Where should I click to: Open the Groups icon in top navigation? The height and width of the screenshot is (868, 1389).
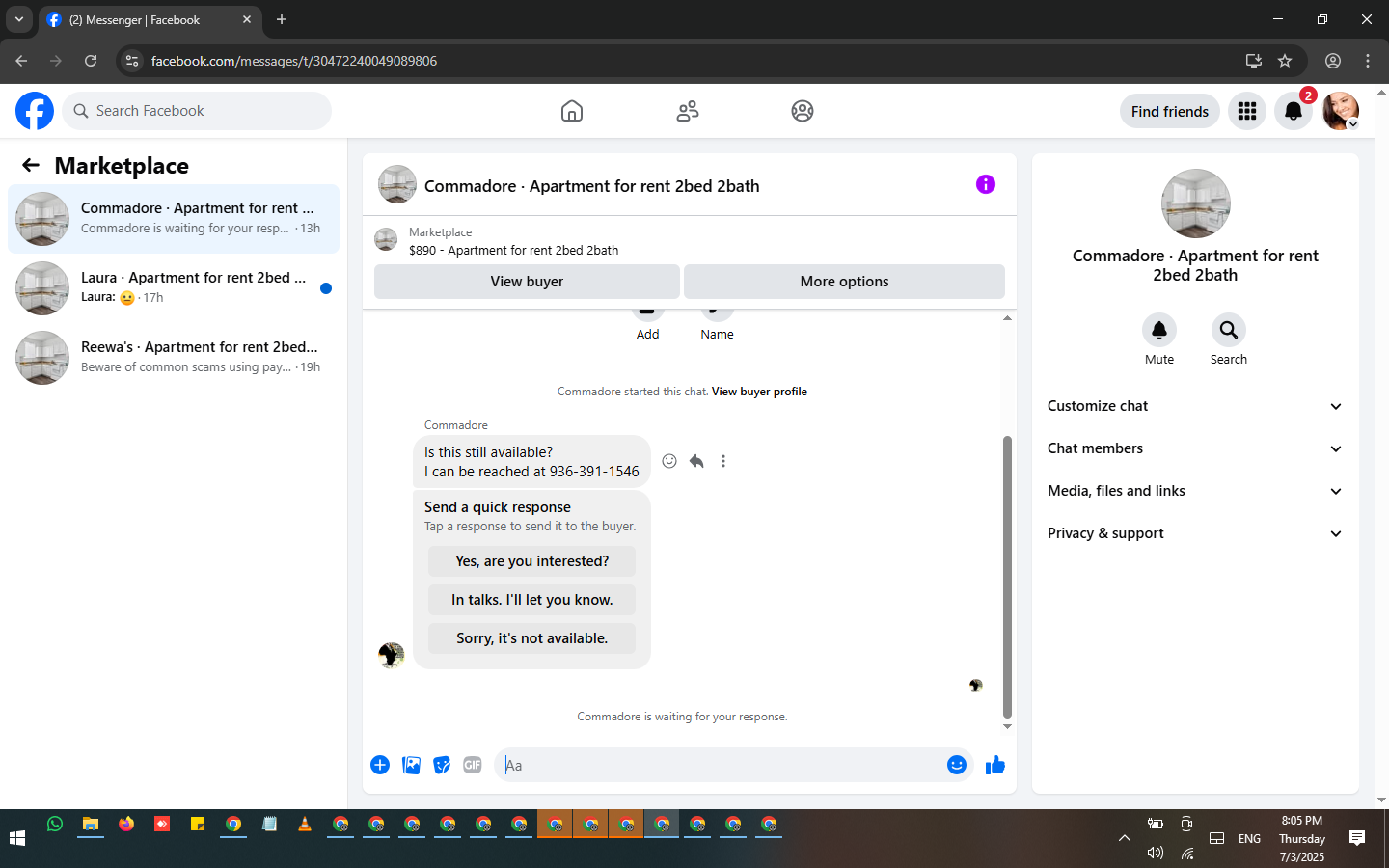pos(803,111)
